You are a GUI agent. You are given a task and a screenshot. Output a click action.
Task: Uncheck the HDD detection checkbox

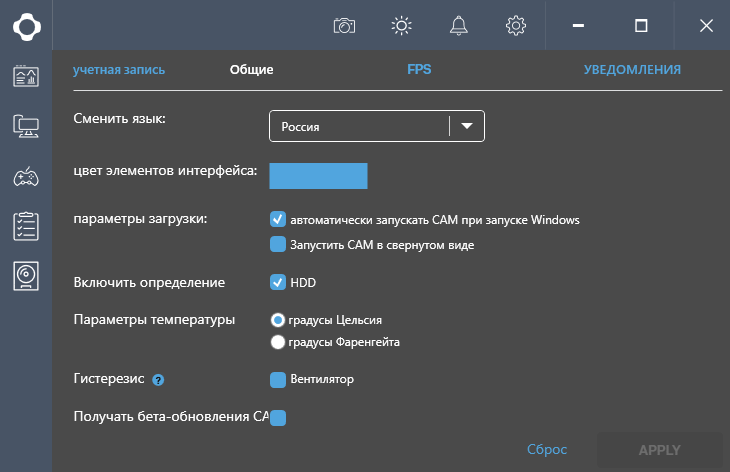(278, 282)
